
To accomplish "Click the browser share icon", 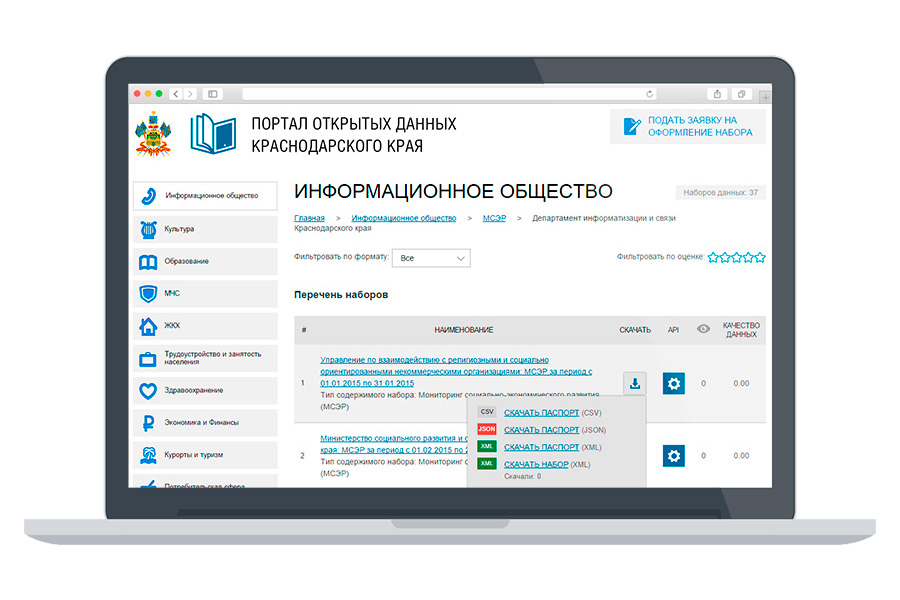I will [x=717, y=94].
